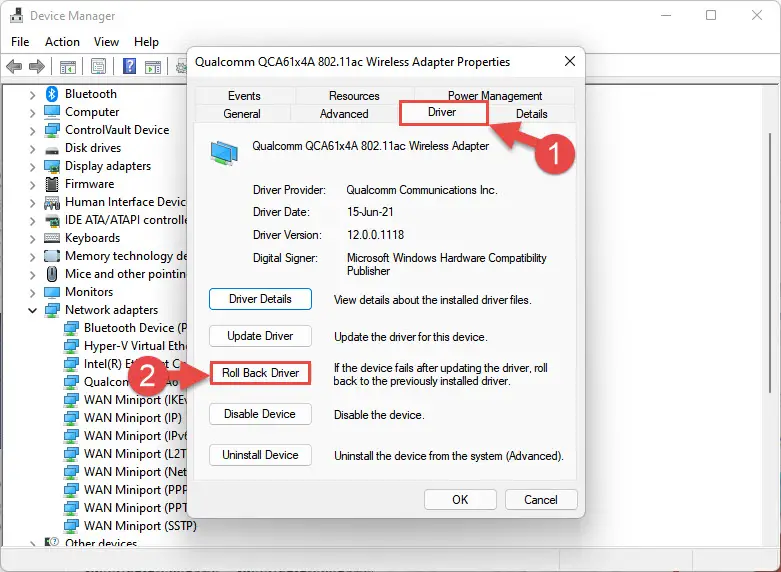Select the Keyboards icon
The image size is (781, 572).
(x=52, y=238)
